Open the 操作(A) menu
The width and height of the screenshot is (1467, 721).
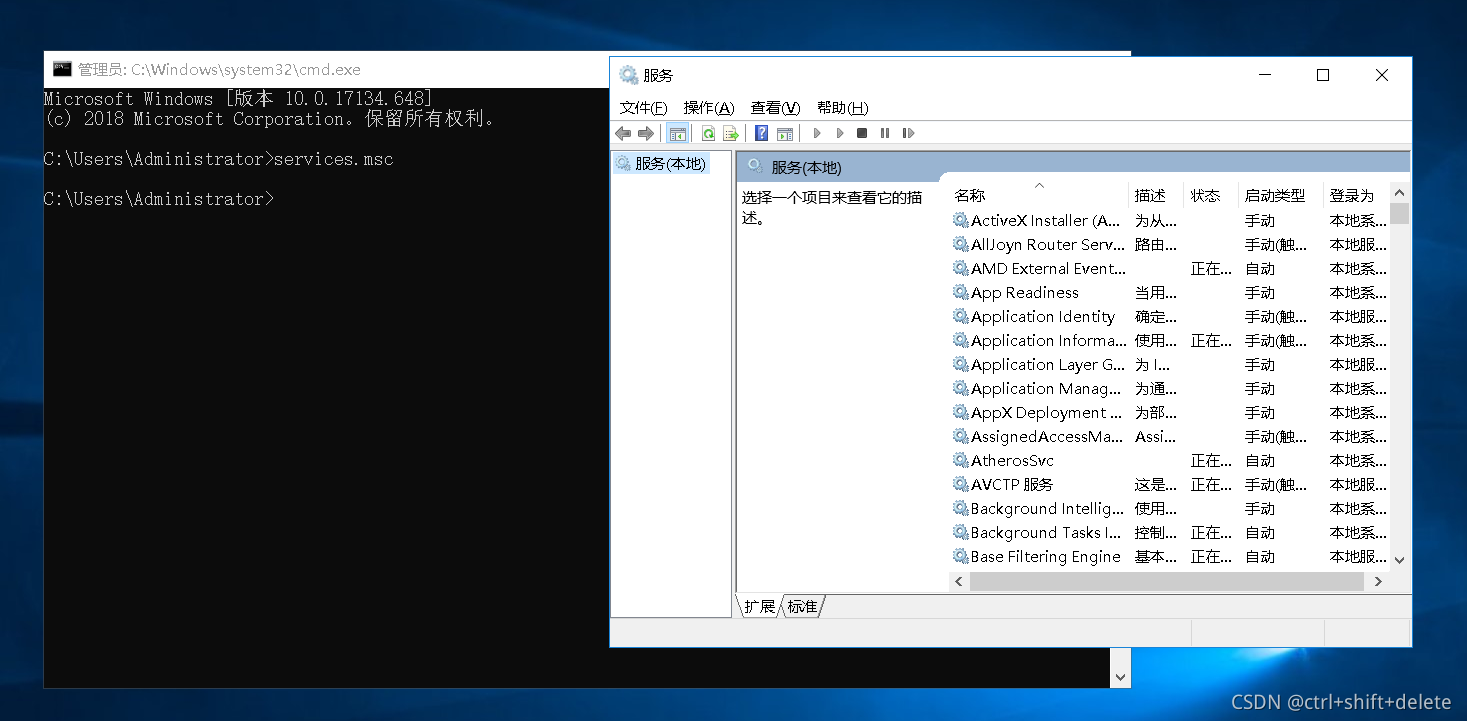click(709, 108)
